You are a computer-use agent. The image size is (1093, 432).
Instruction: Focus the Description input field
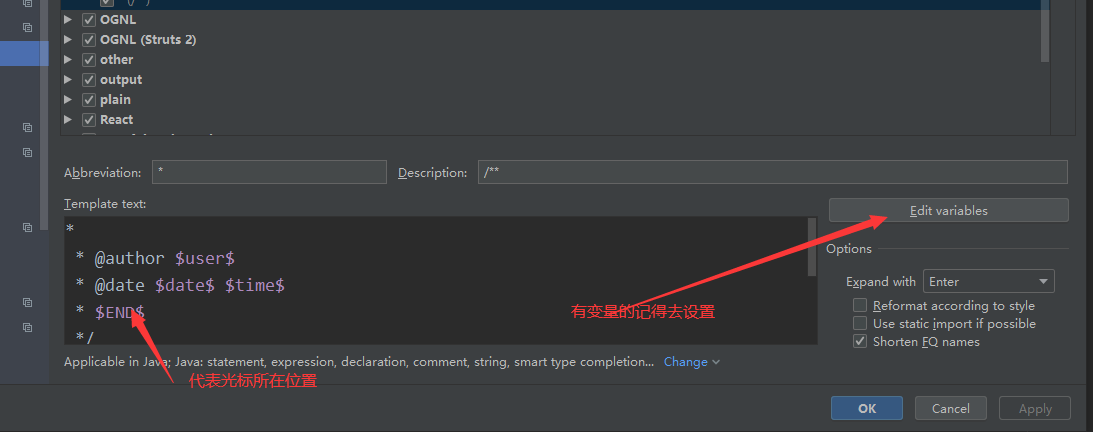[772, 172]
